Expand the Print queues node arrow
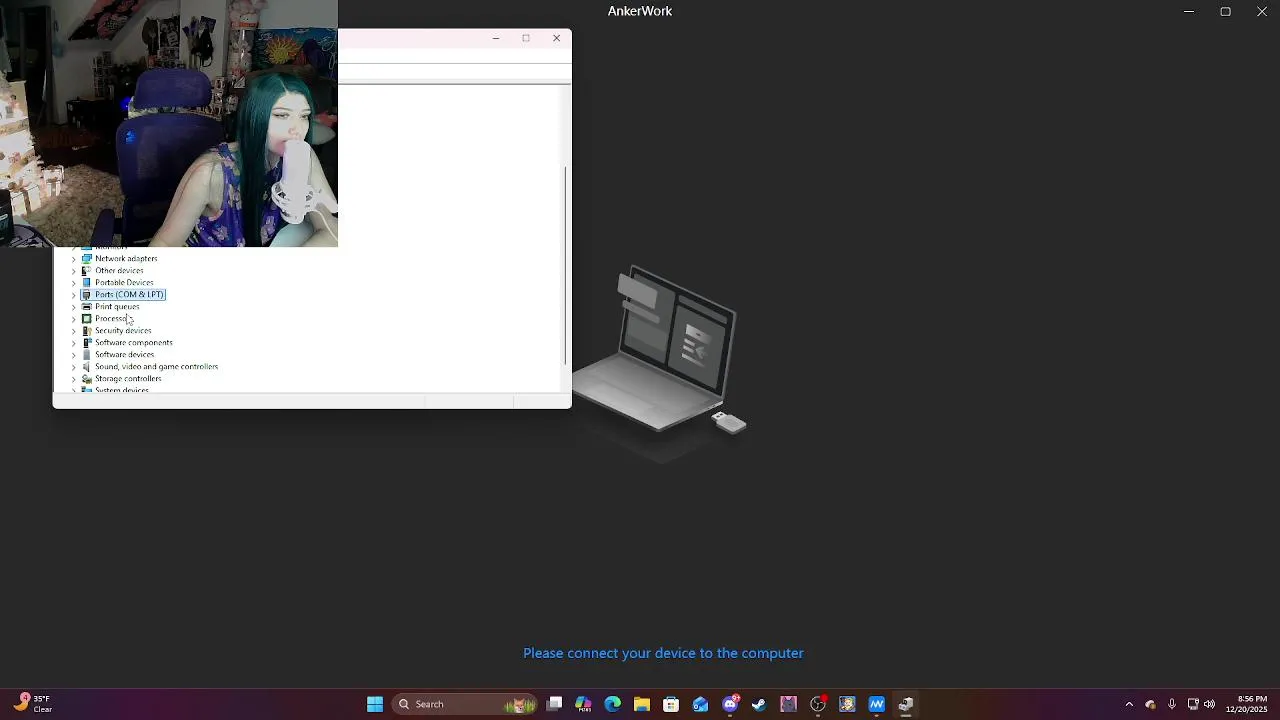 pos(73,307)
